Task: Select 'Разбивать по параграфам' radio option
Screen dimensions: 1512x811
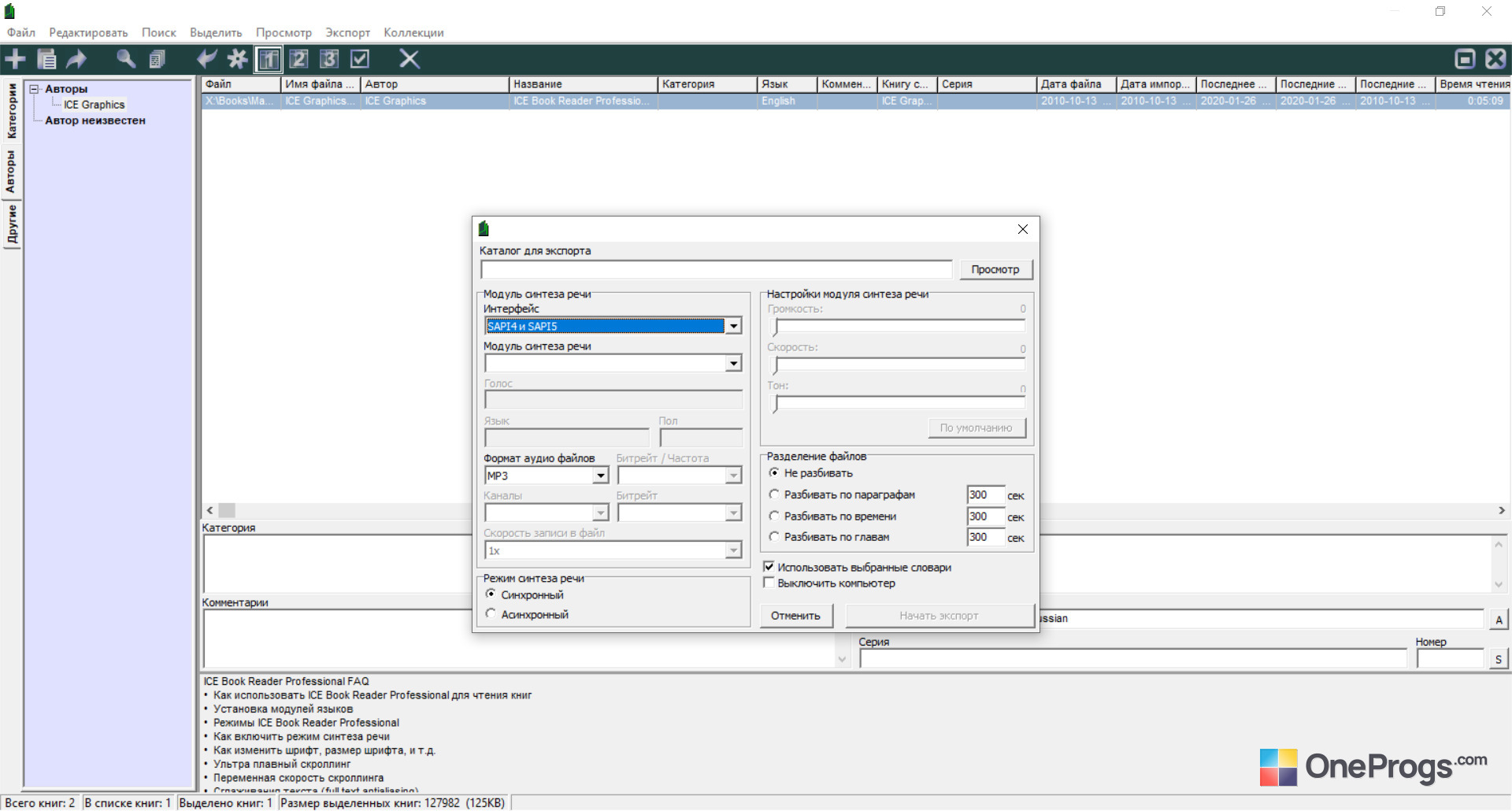Action: [774, 494]
